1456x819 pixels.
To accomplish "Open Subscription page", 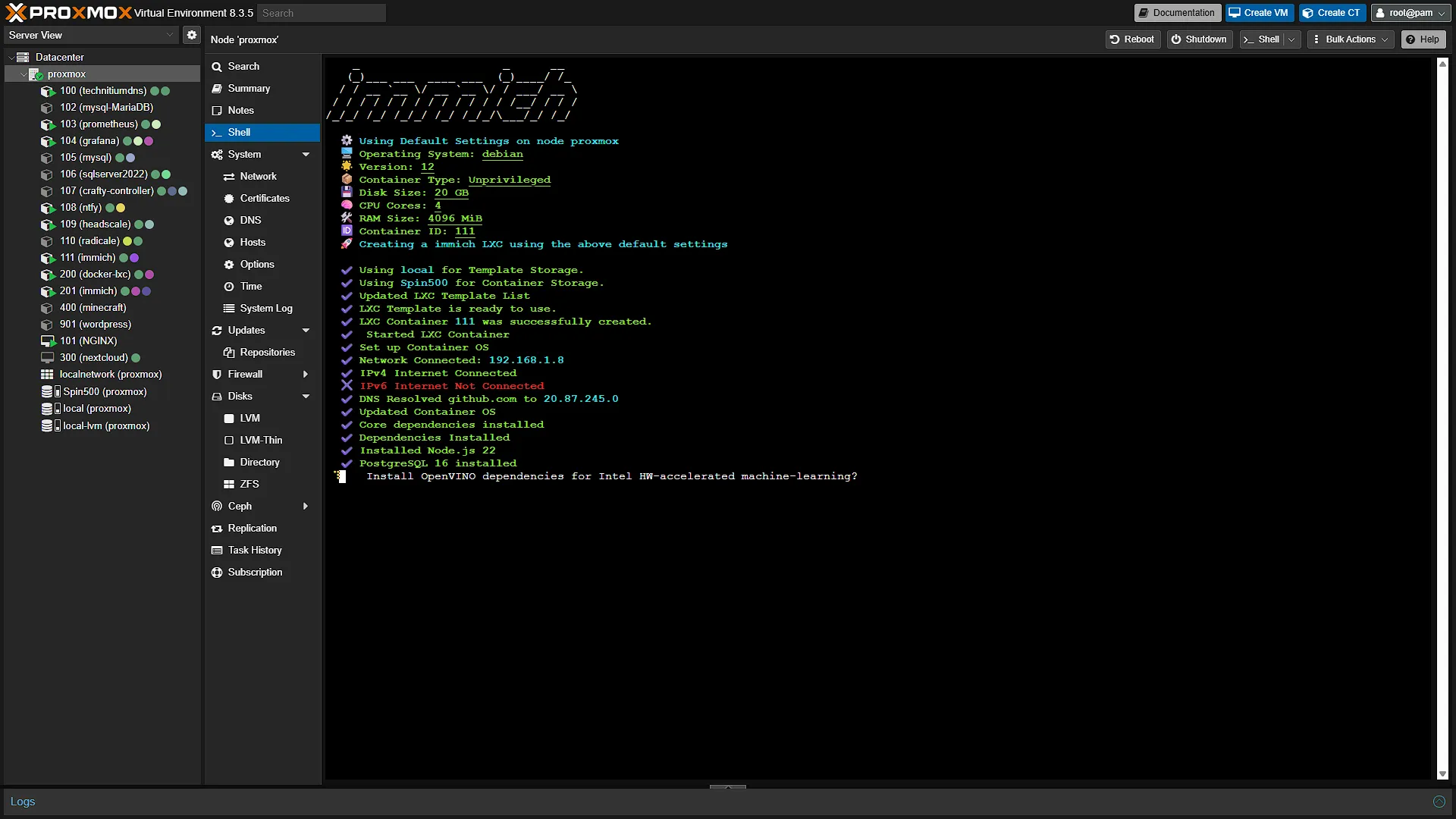I will (x=262, y=573).
